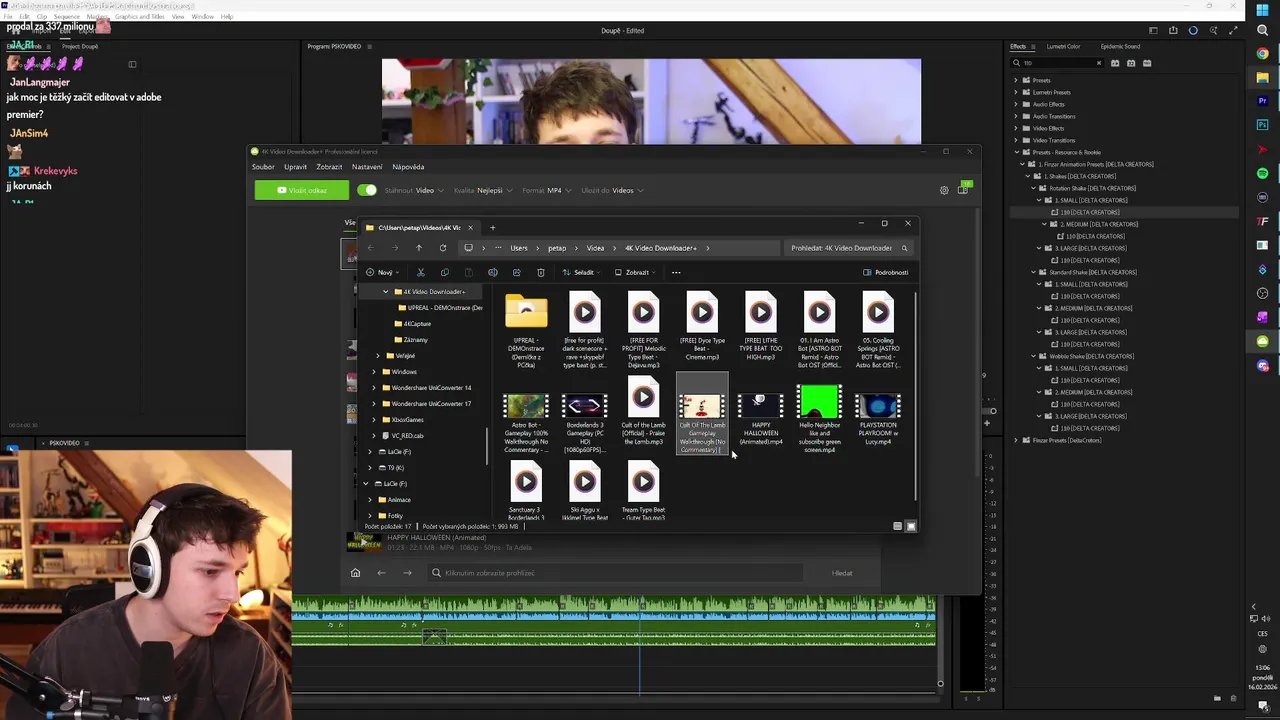The width and height of the screenshot is (1280, 720).
Task: Select the 4KCapture folder in Explorer tree
Action: point(417,324)
